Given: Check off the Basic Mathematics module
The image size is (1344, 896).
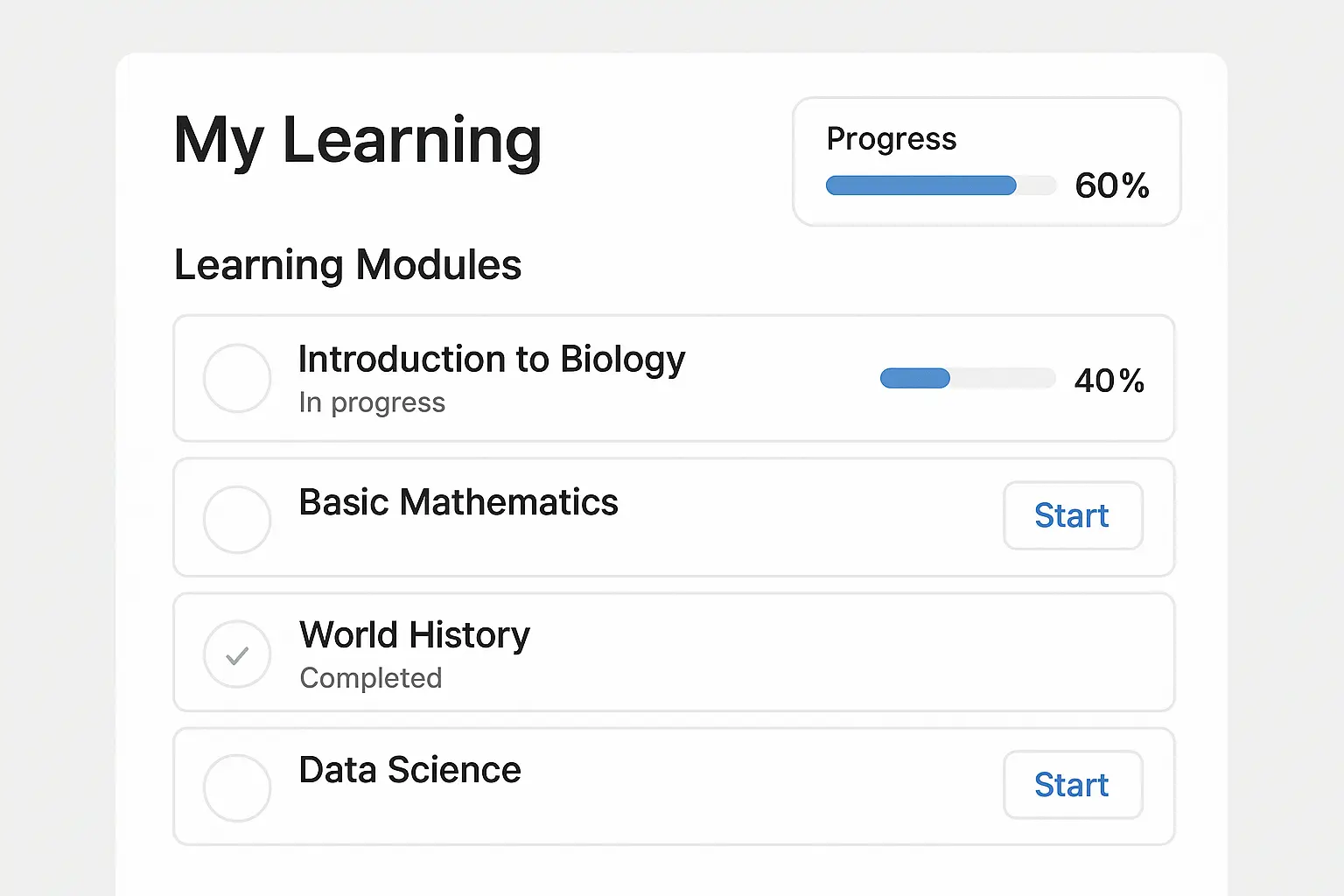Looking at the screenshot, I should 237,519.
